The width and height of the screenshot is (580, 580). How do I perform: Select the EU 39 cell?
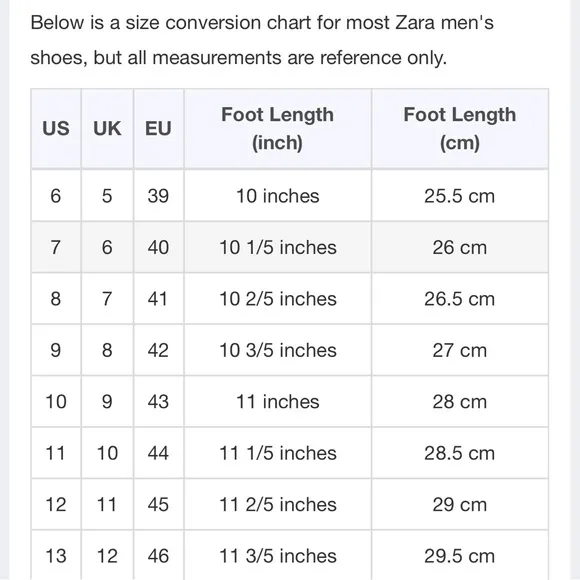tap(158, 196)
